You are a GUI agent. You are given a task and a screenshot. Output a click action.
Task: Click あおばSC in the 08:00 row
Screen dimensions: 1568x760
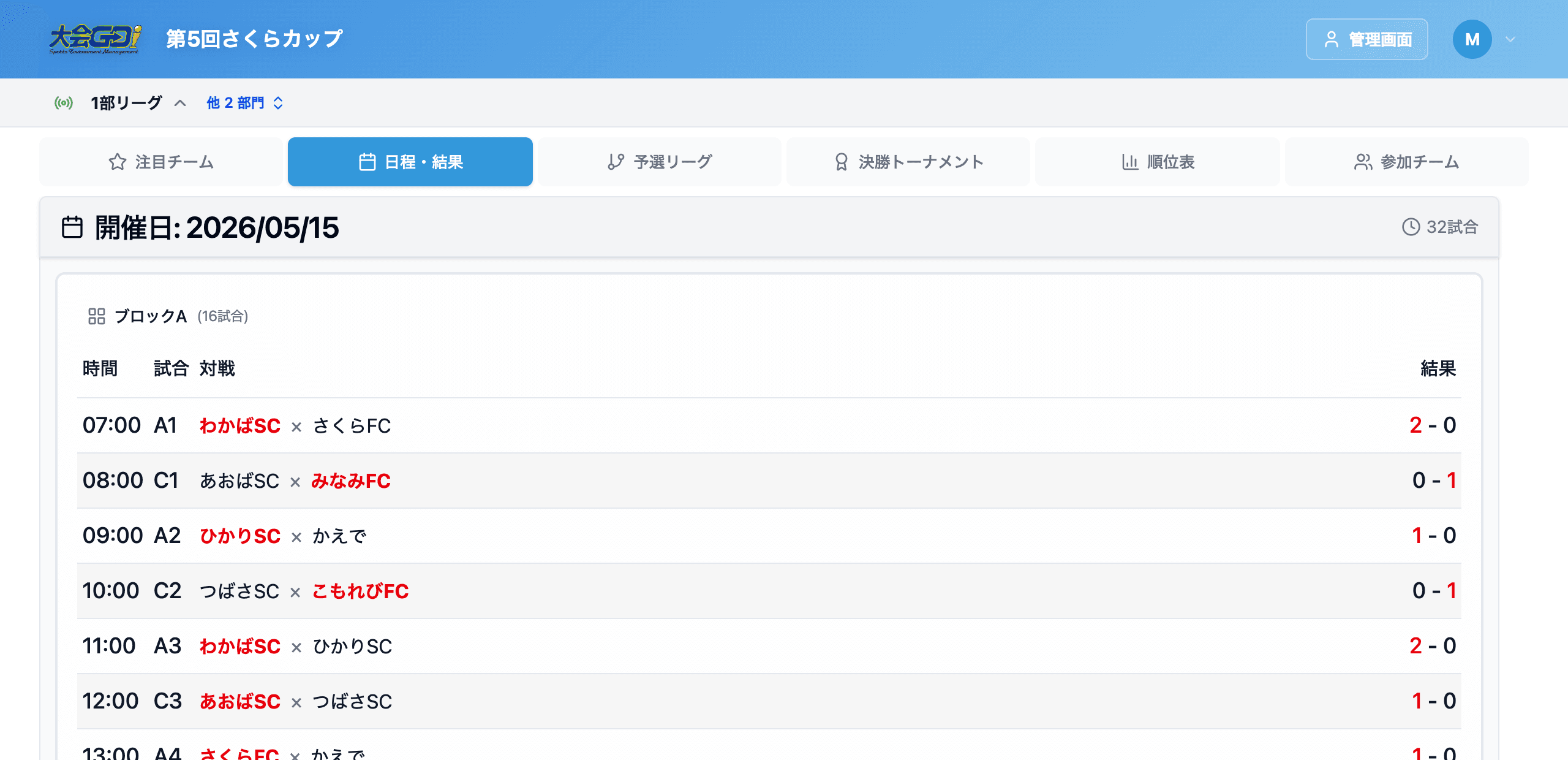239,481
